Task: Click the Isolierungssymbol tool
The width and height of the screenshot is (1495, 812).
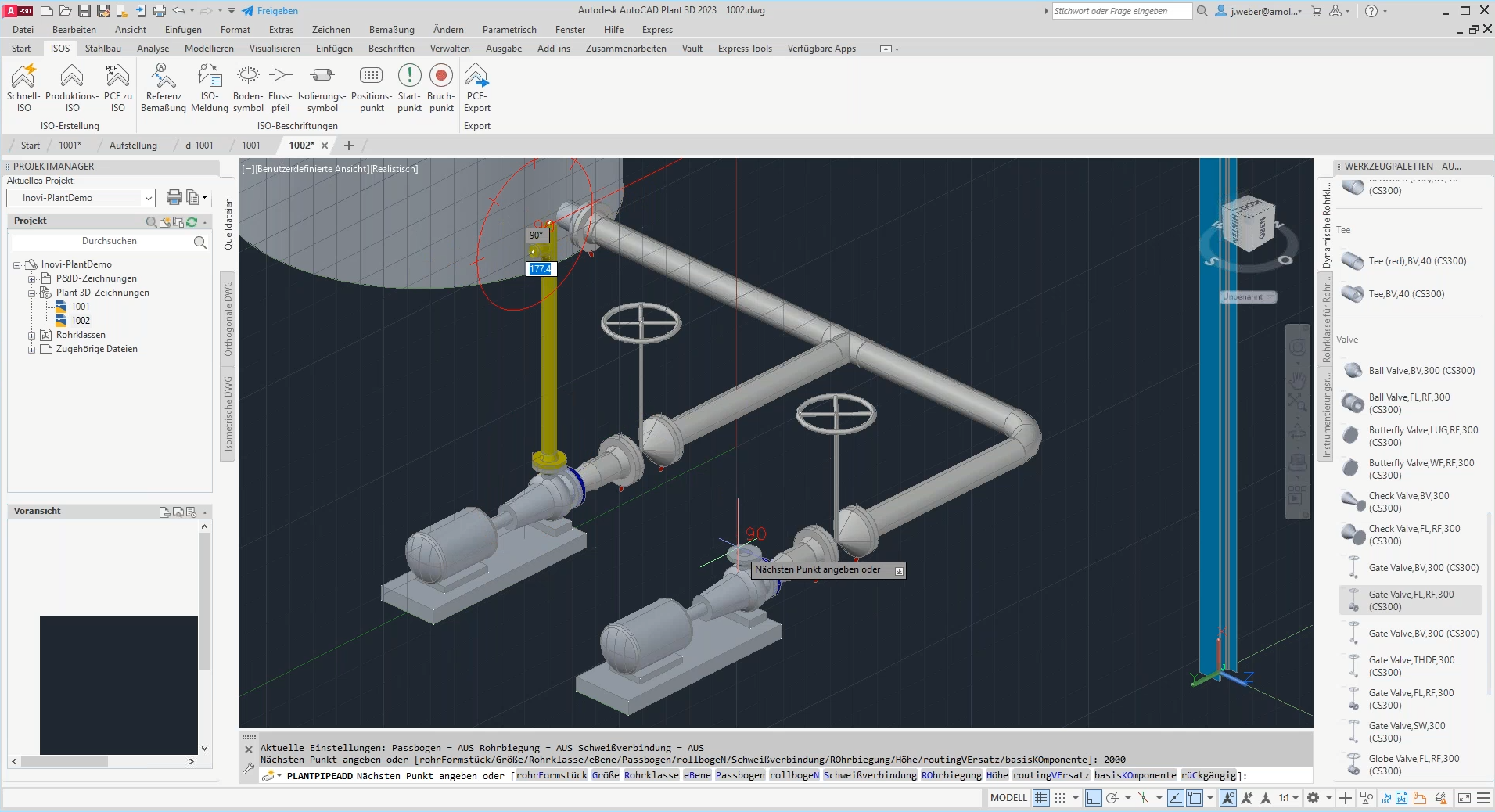Action: tap(322, 88)
